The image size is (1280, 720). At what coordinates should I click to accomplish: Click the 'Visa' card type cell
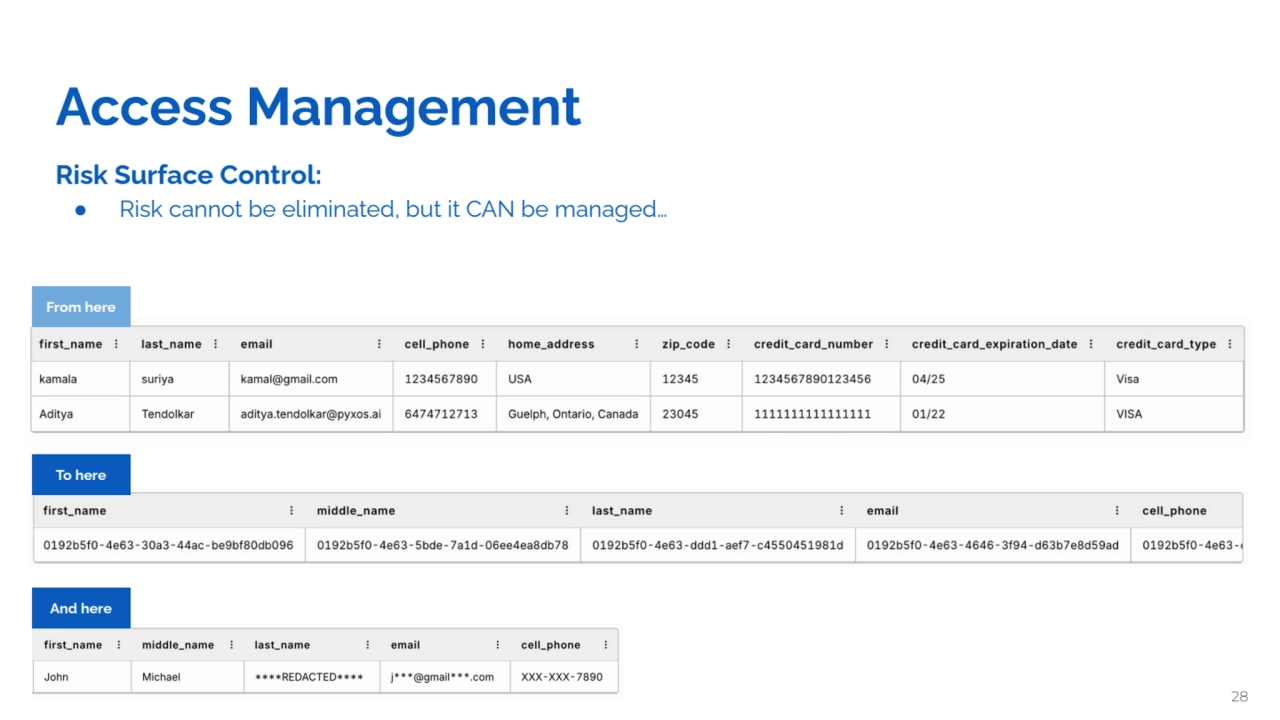(x=1174, y=379)
